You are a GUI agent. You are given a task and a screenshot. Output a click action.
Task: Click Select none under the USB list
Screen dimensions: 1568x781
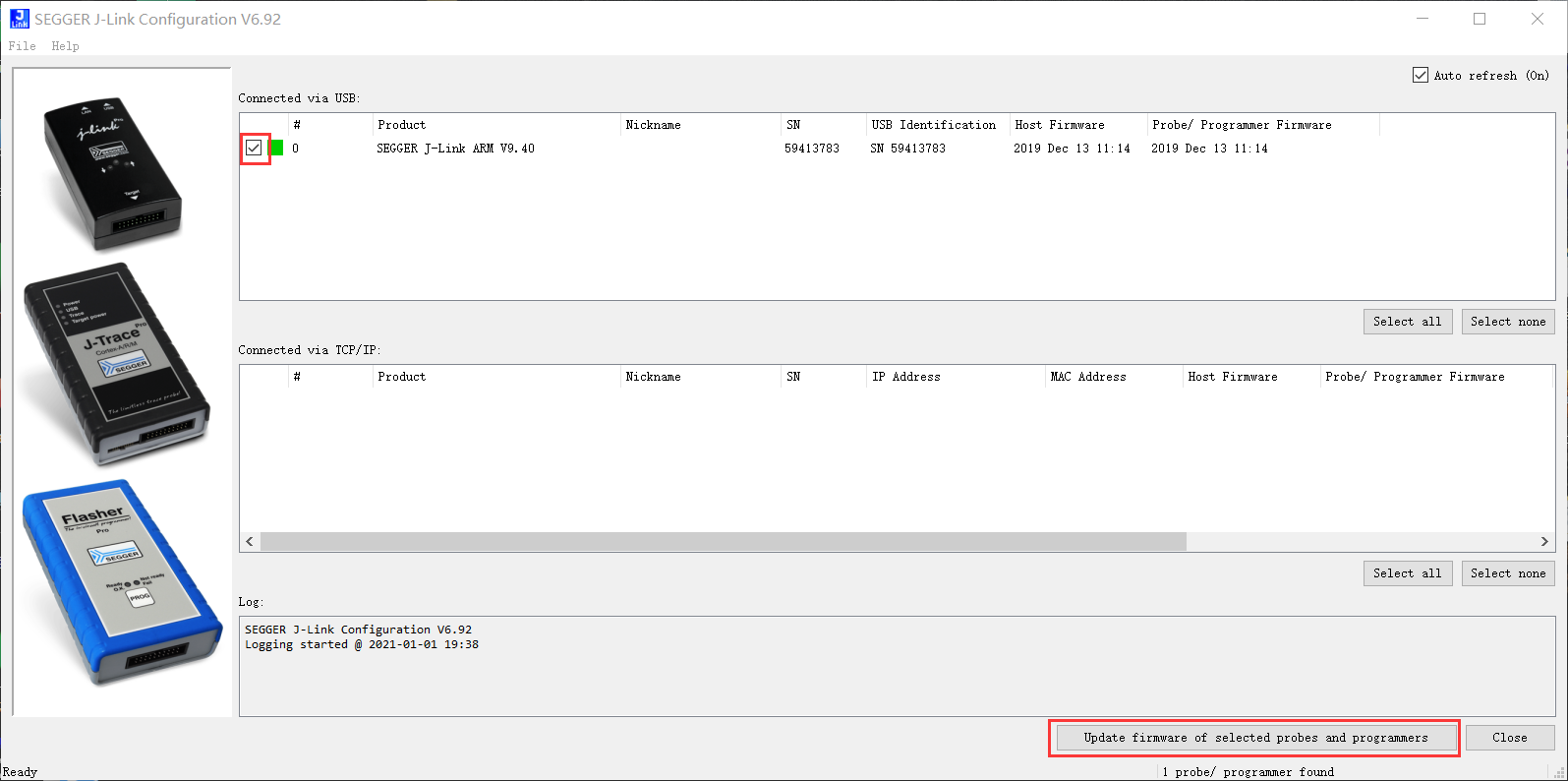(x=1508, y=322)
